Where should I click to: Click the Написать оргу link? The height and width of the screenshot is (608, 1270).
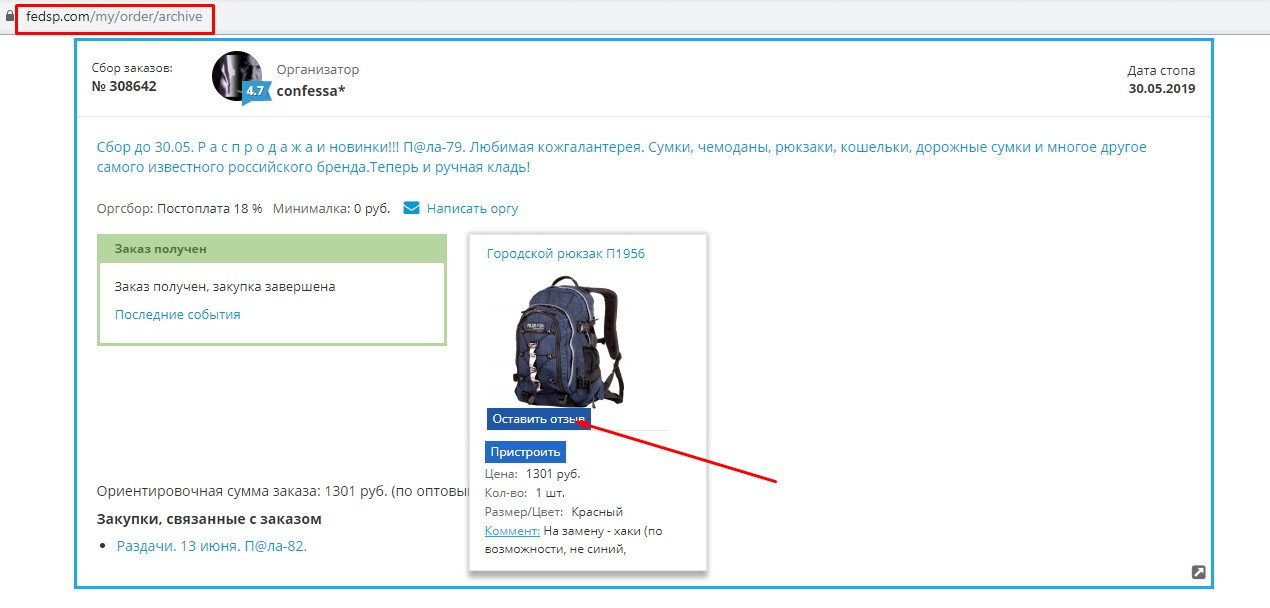[x=472, y=208]
